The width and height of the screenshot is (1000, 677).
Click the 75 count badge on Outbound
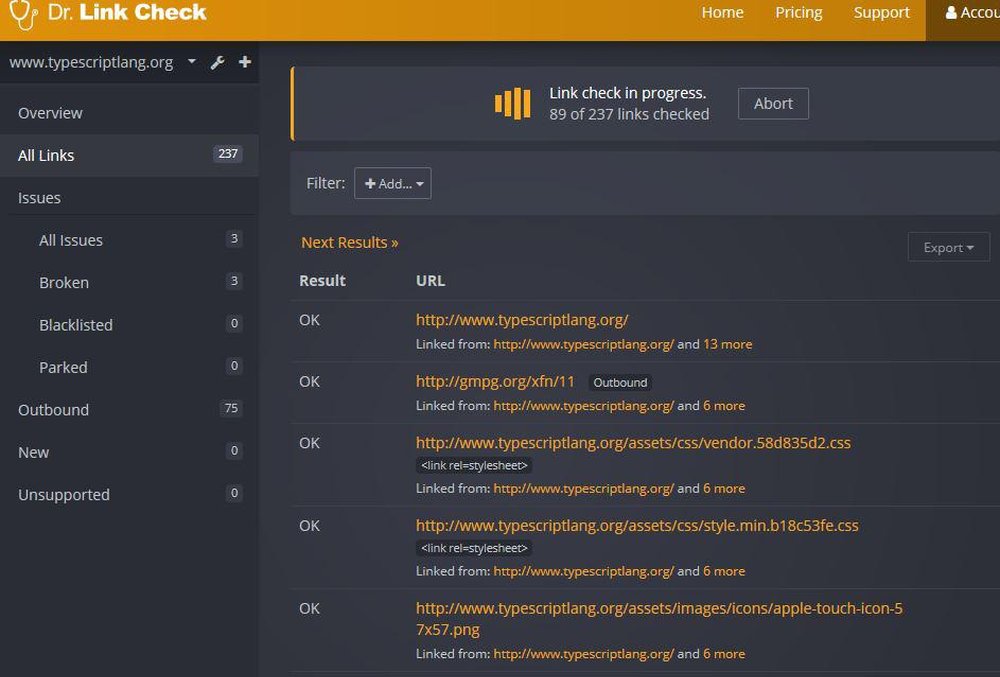coord(231,408)
